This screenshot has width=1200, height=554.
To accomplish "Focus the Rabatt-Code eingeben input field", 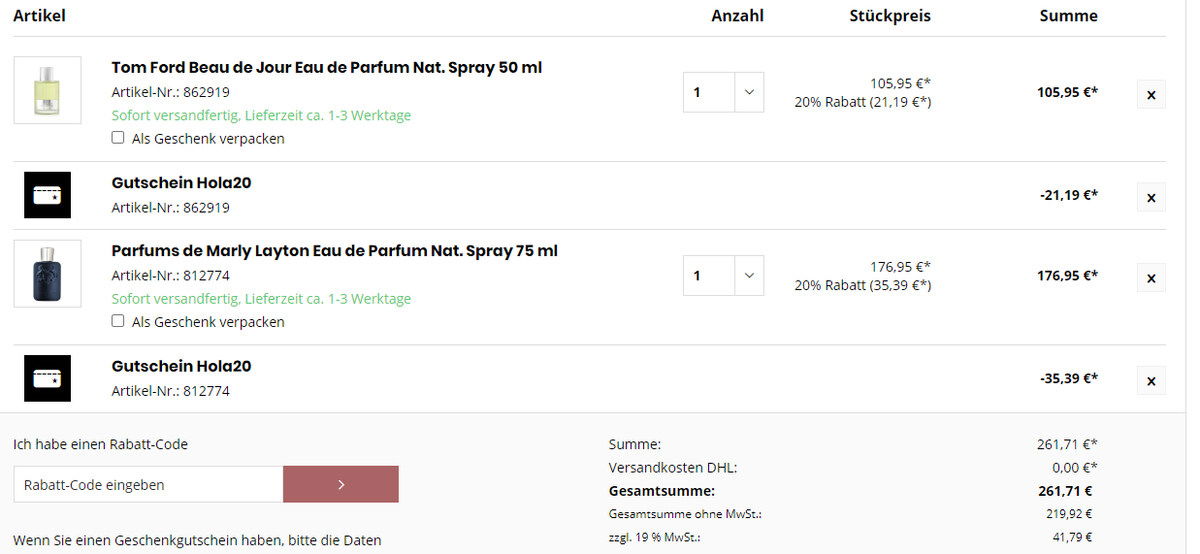I will pyautogui.click(x=148, y=484).
